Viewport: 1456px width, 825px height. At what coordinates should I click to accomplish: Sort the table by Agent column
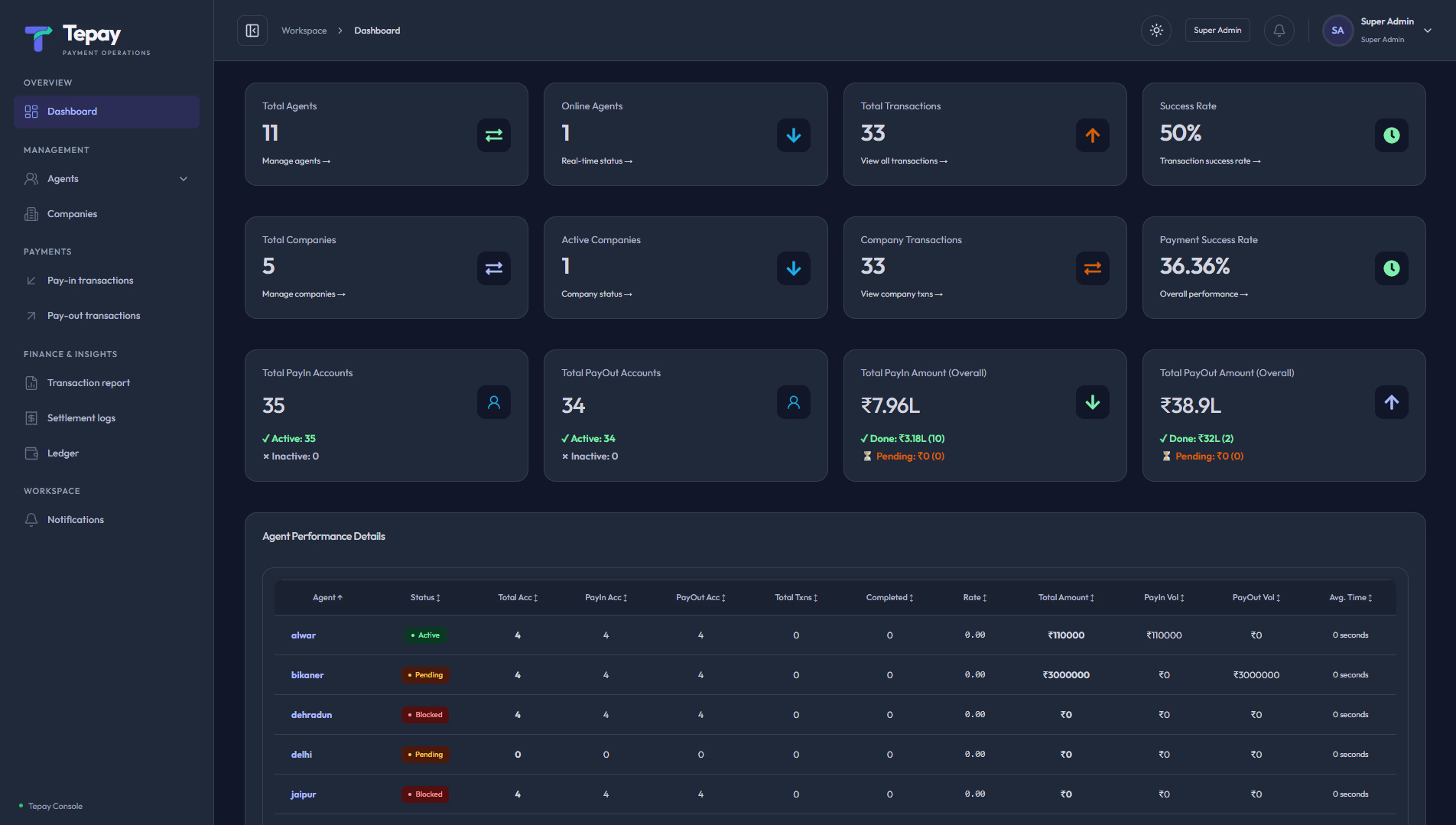point(327,598)
